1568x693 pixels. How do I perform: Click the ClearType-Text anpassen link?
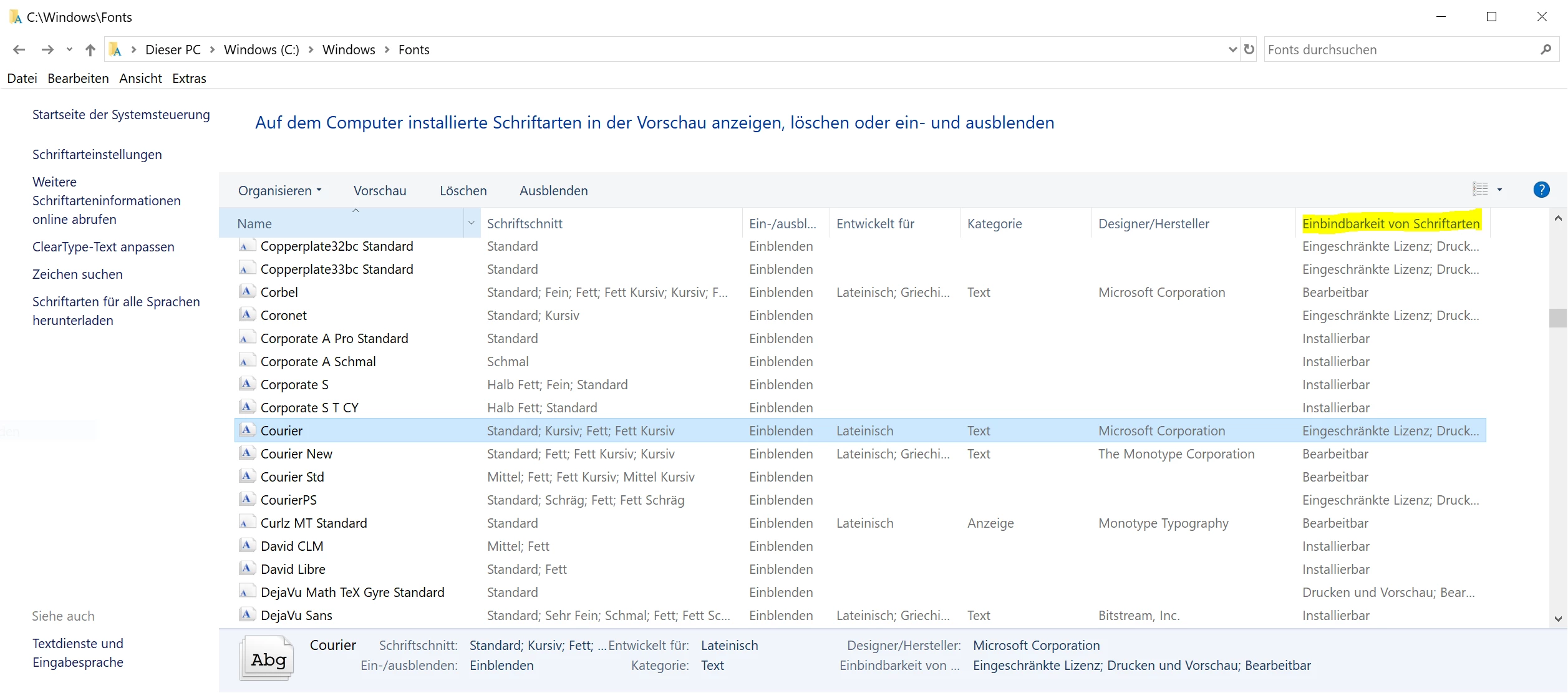(104, 247)
